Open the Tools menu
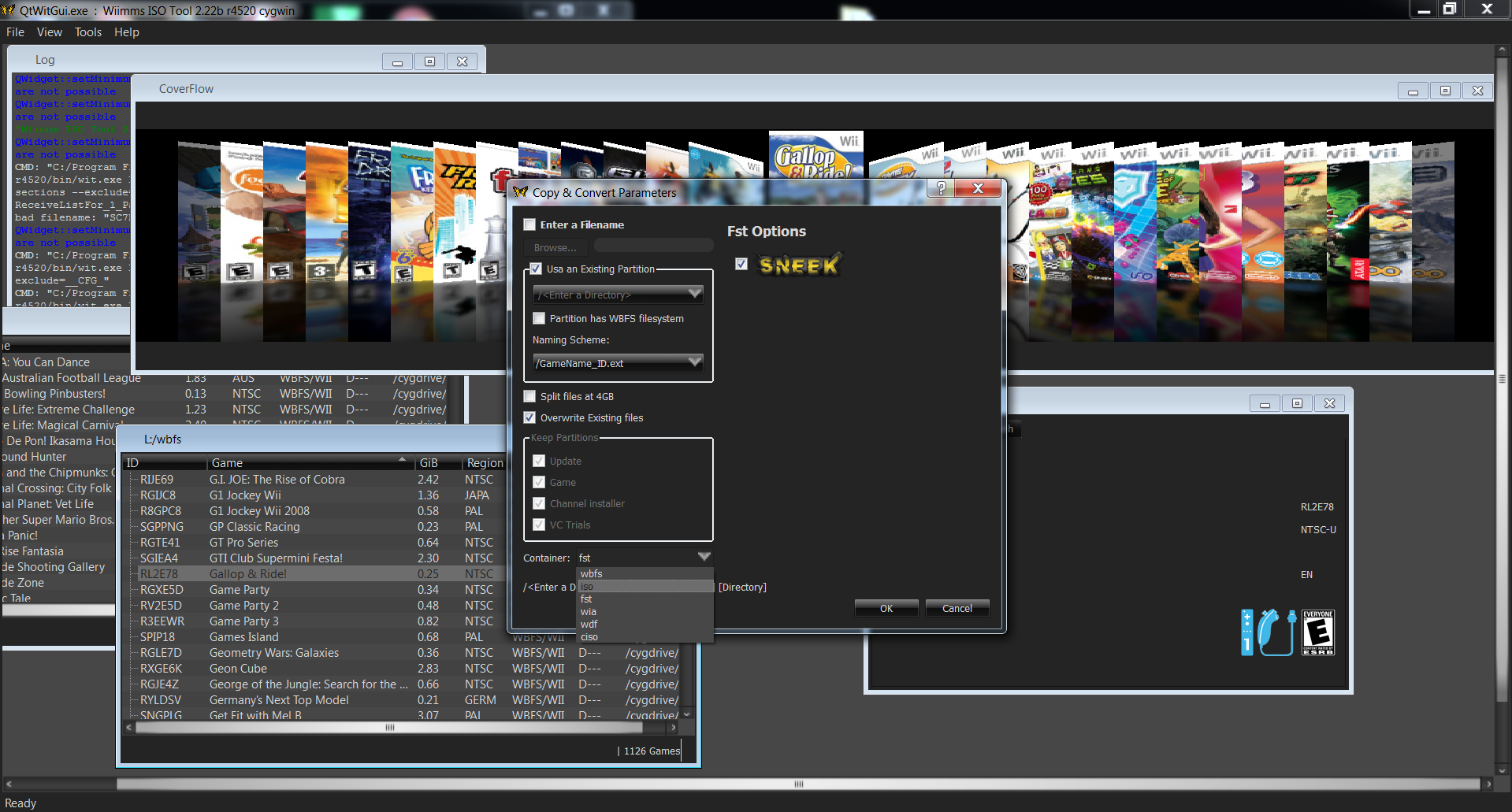Viewport: 1512px width, 812px height. coord(88,32)
